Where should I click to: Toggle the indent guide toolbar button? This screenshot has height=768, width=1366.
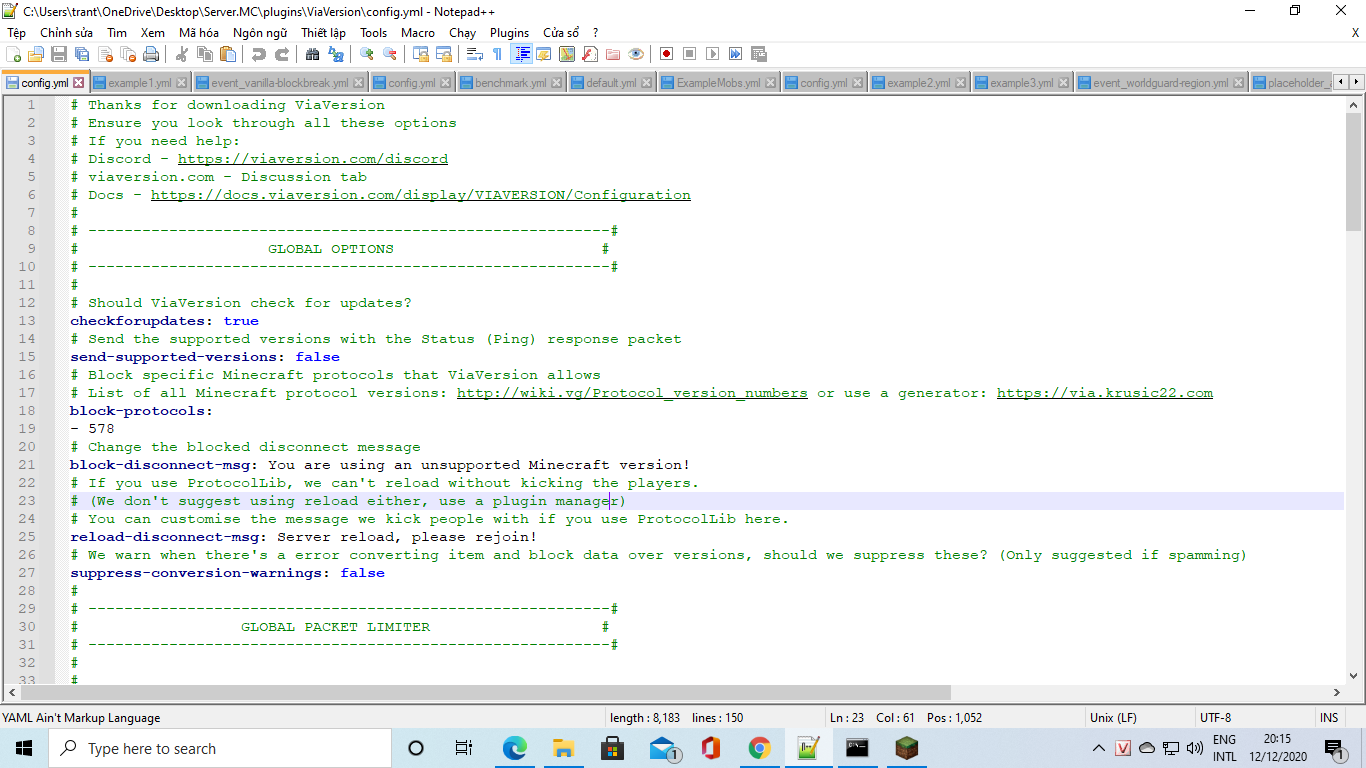coord(521,54)
